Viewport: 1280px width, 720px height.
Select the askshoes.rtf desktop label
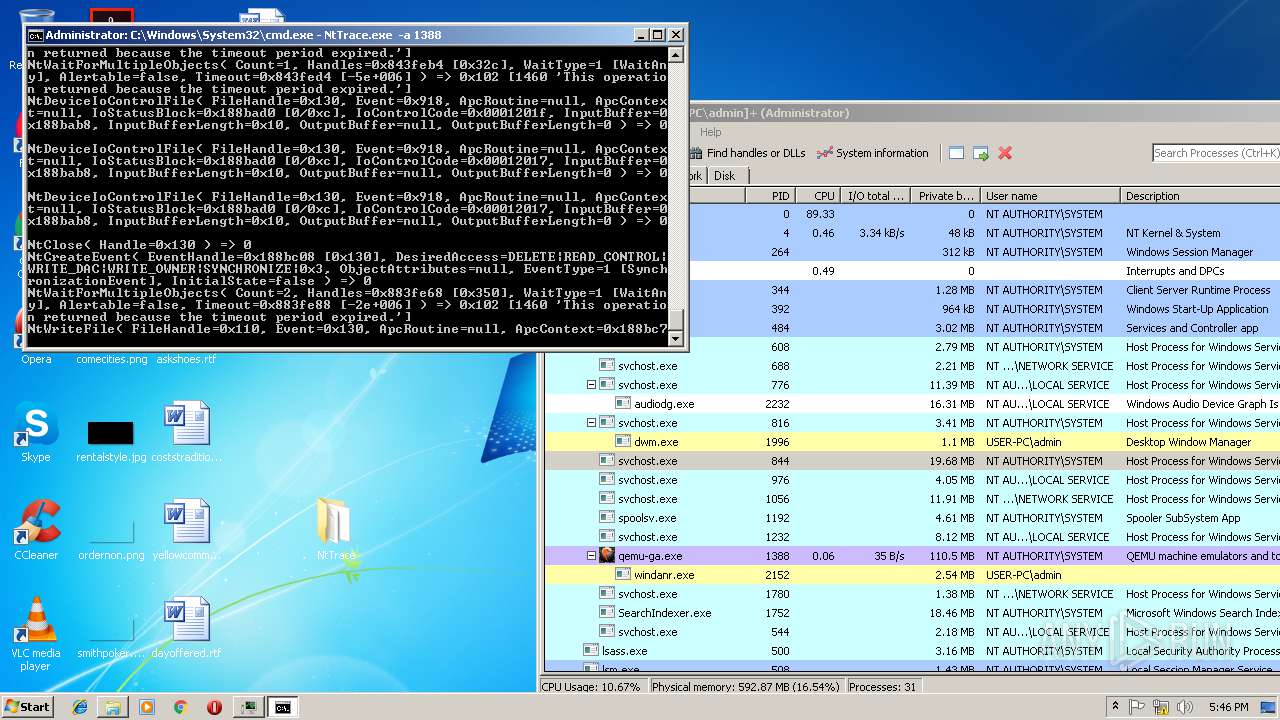[186, 359]
